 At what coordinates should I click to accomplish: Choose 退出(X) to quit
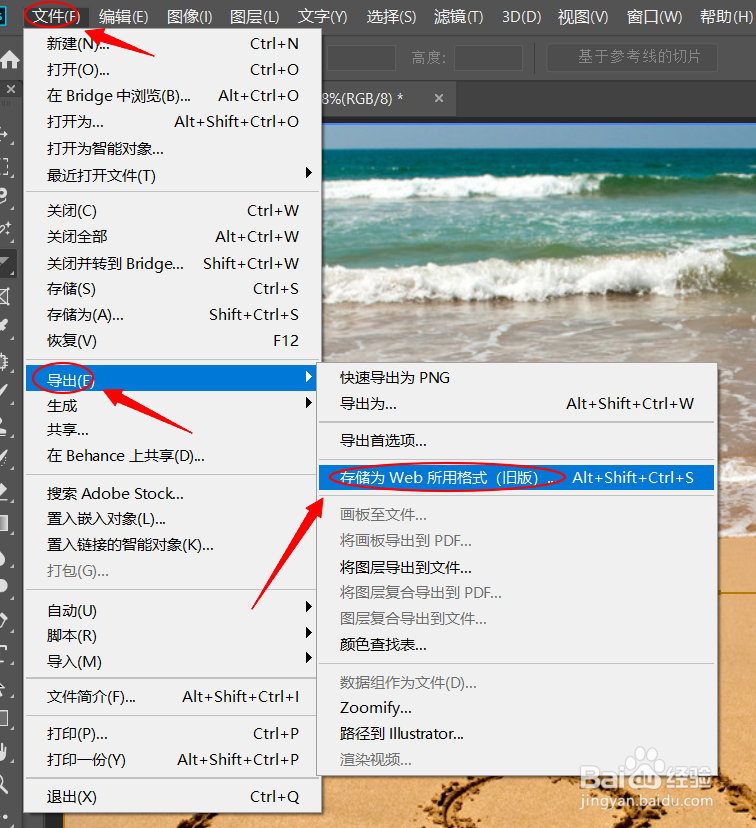coord(173,796)
